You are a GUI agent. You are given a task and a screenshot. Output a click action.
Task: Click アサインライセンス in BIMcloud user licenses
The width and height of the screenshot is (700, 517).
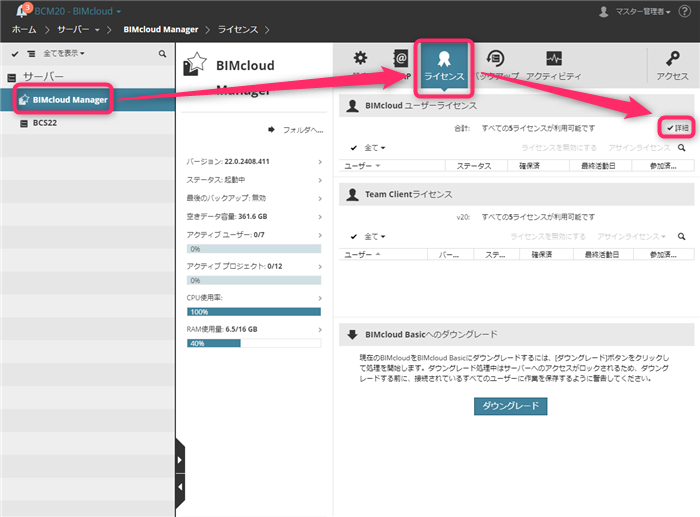click(x=639, y=147)
